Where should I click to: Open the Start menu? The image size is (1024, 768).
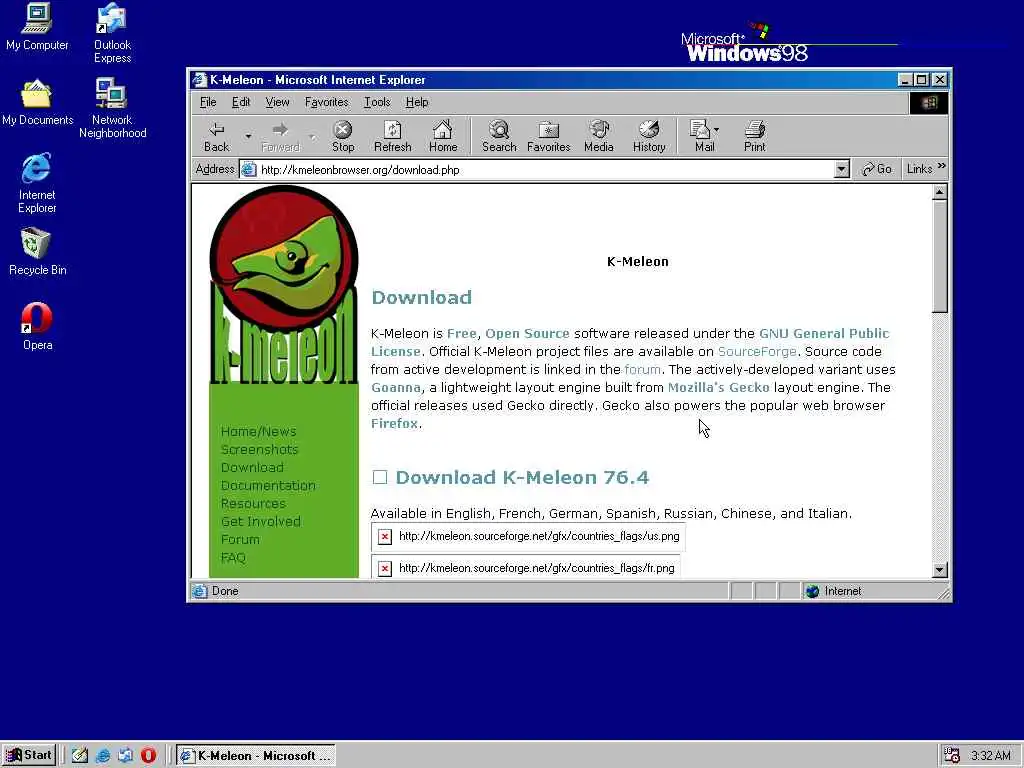pyautogui.click(x=29, y=756)
